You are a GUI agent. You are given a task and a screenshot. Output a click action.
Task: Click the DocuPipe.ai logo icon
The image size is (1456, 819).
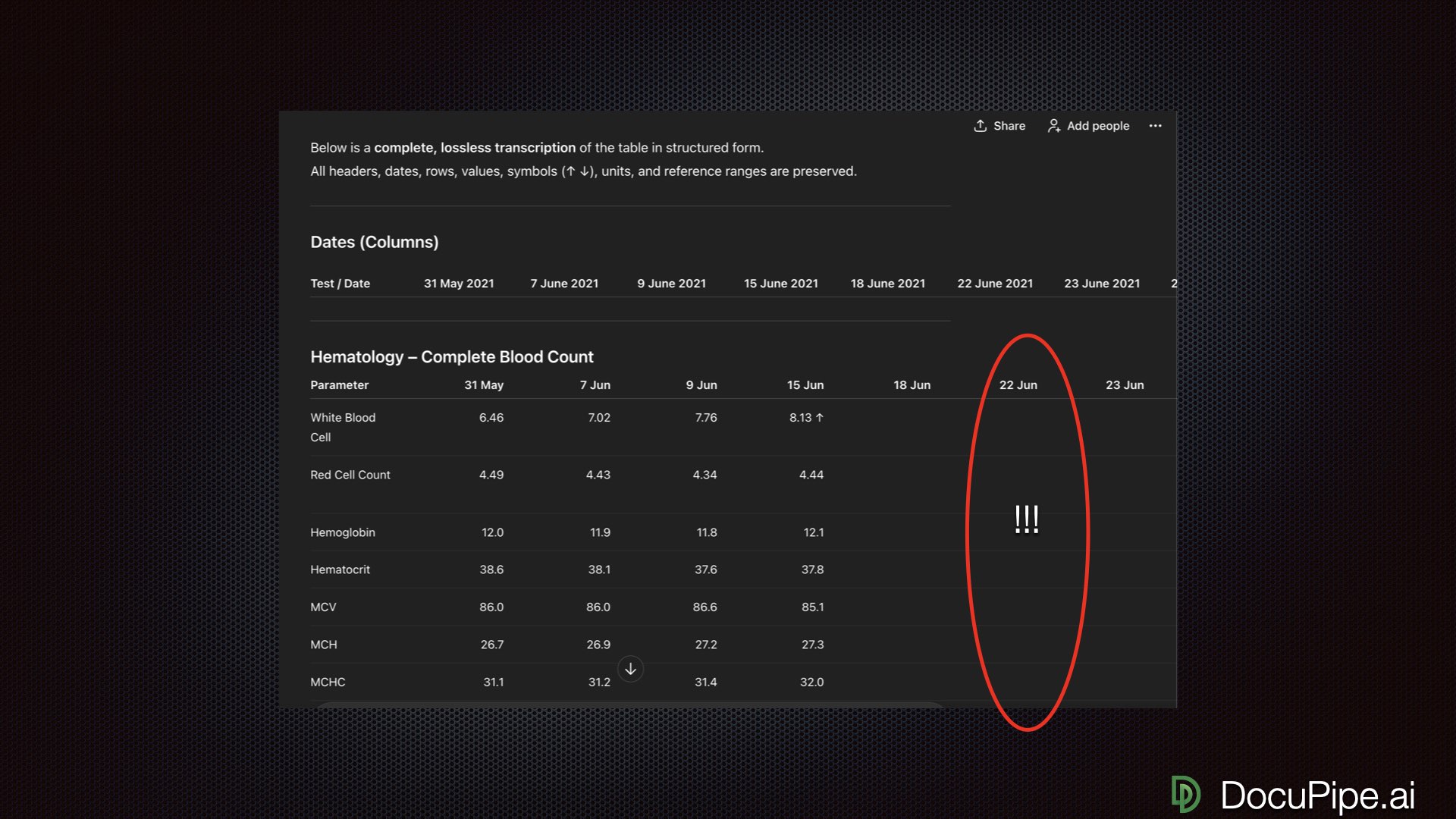pos(1185,794)
